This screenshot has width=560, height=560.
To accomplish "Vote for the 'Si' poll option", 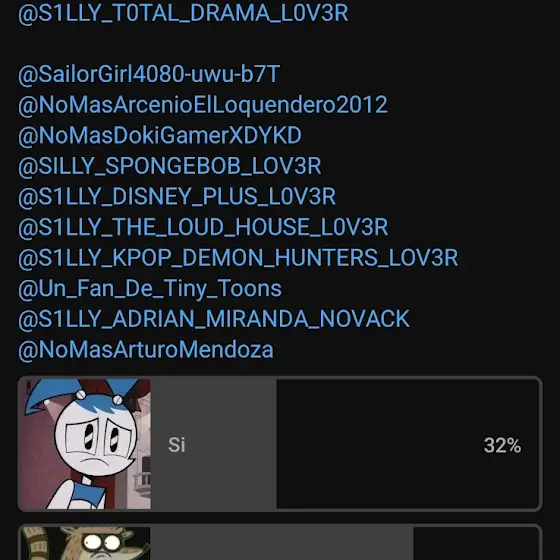I will click(x=280, y=444).
